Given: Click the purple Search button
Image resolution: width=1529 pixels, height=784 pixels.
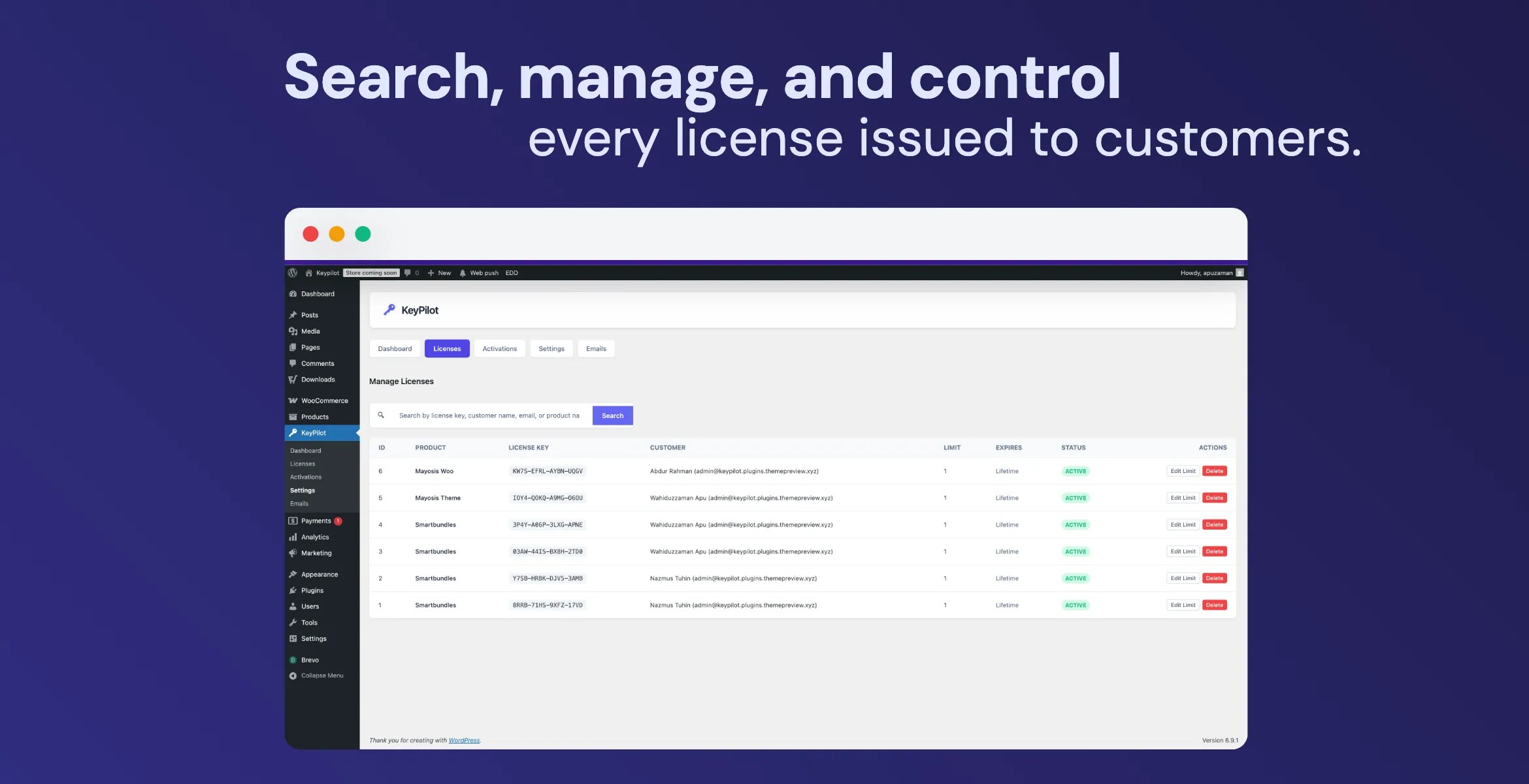Looking at the screenshot, I should coord(612,416).
